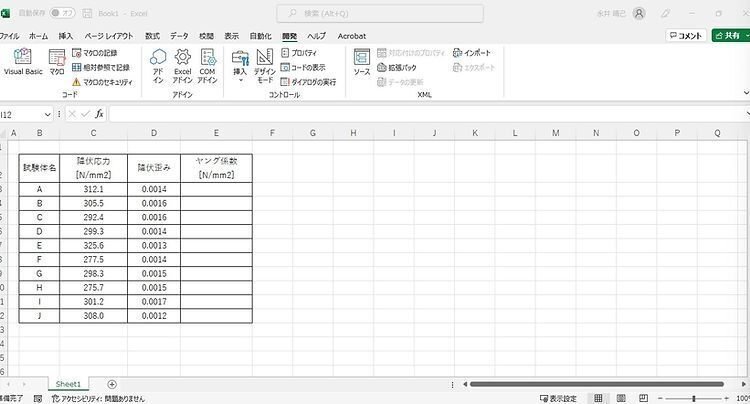
Task: Open control プロパティ properties
Action: click(x=299, y=53)
